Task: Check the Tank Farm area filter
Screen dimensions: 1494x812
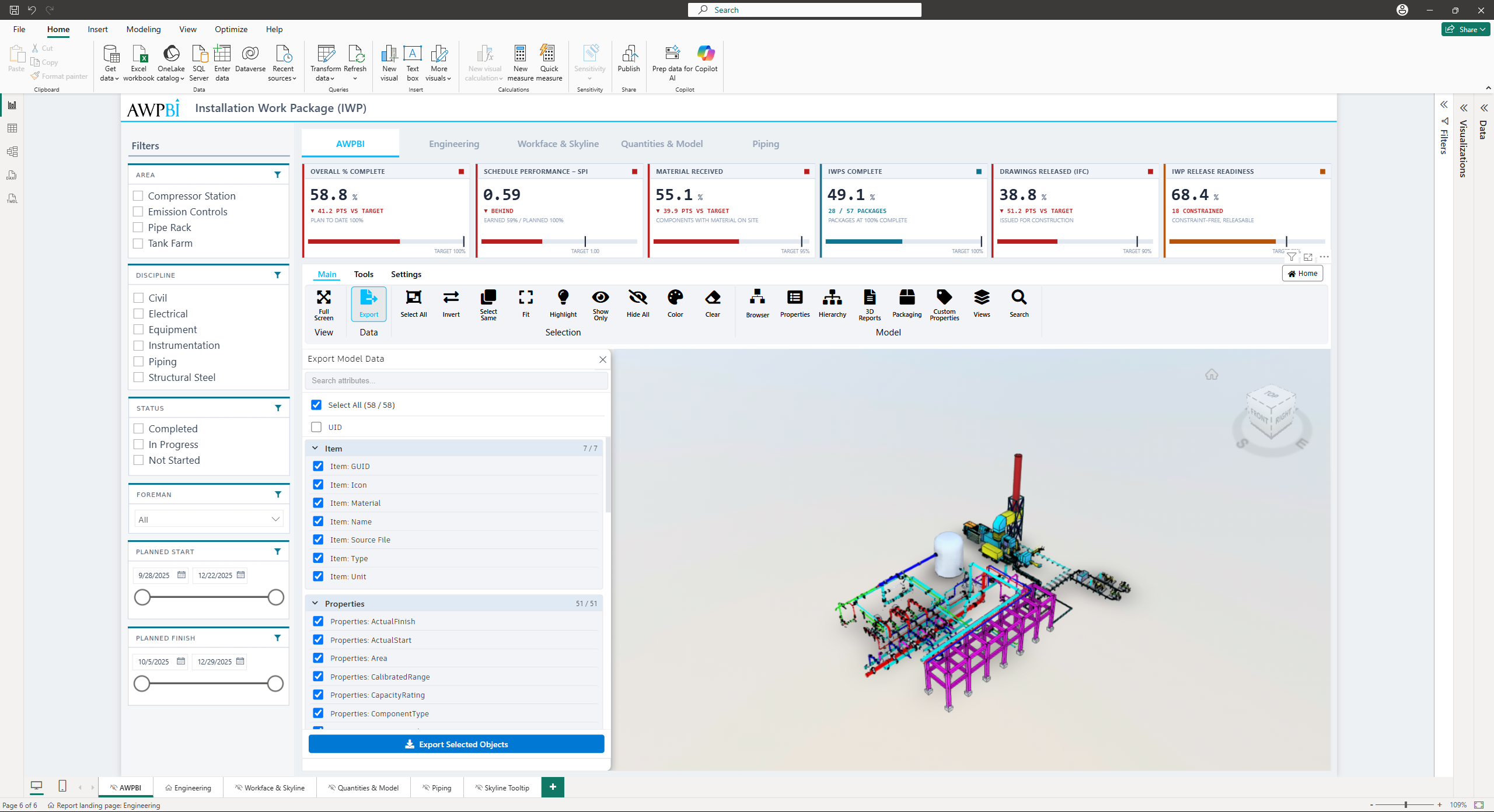Action: [138, 243]
